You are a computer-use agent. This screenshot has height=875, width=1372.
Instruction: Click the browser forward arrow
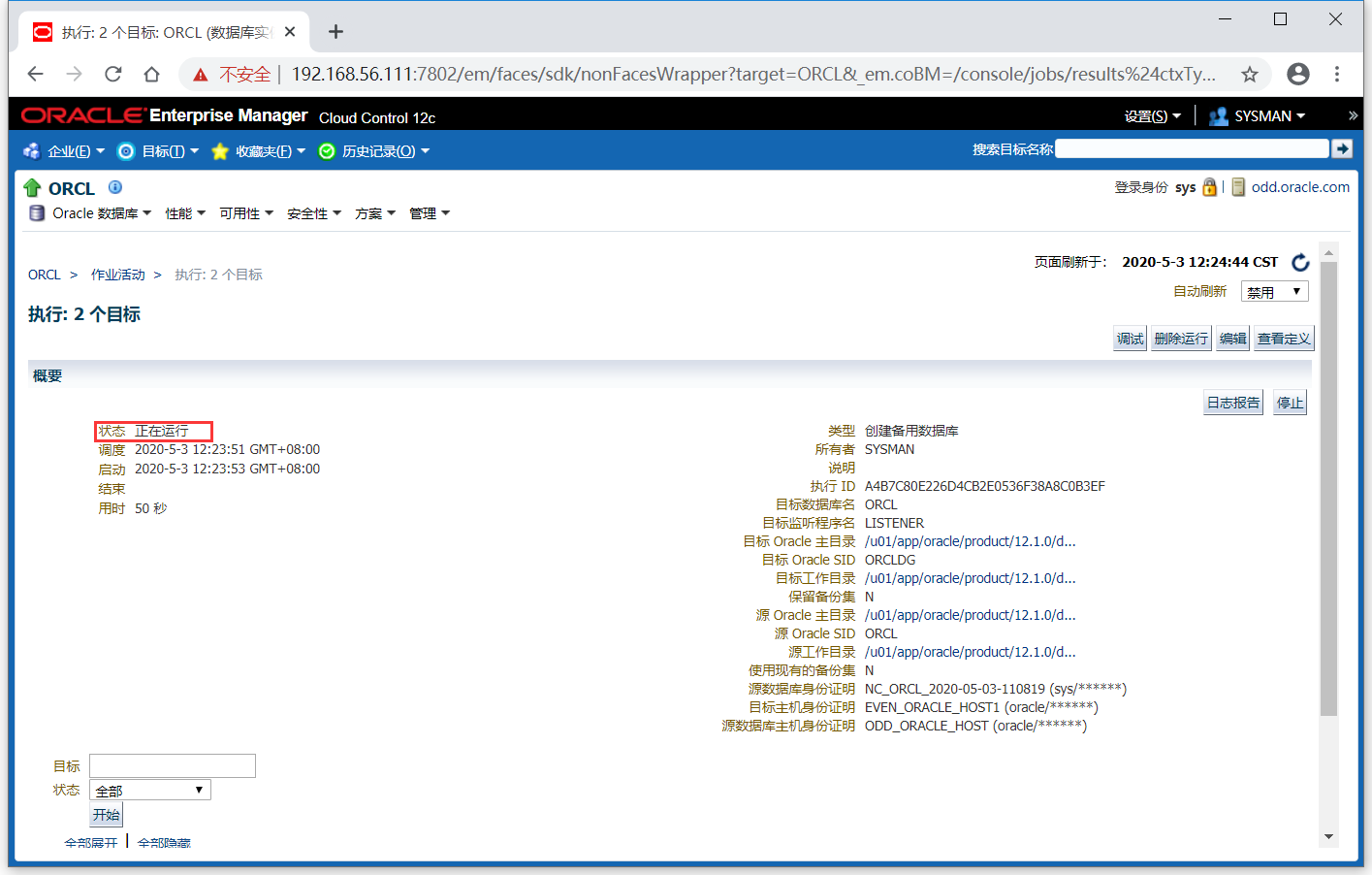[x=75, y=74]
